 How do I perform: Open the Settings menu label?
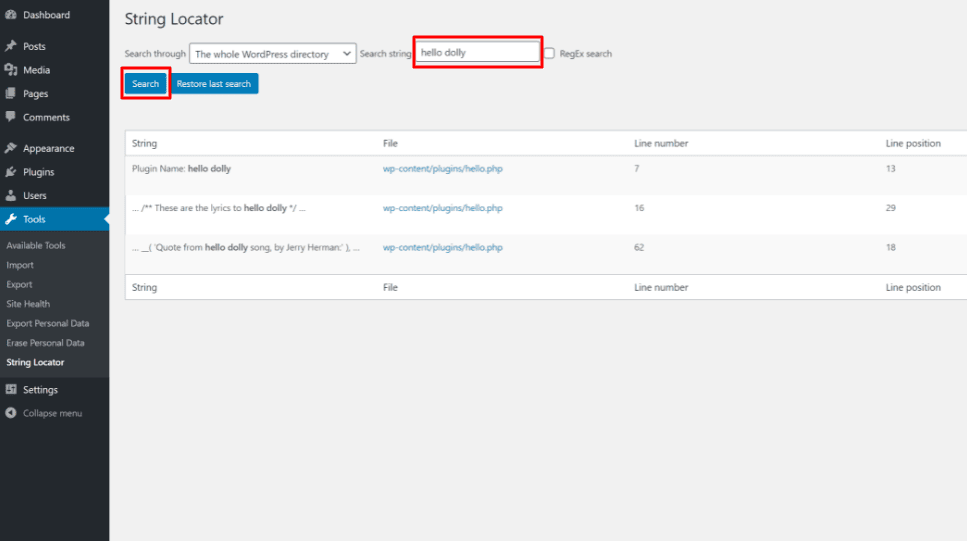[40, 390]
